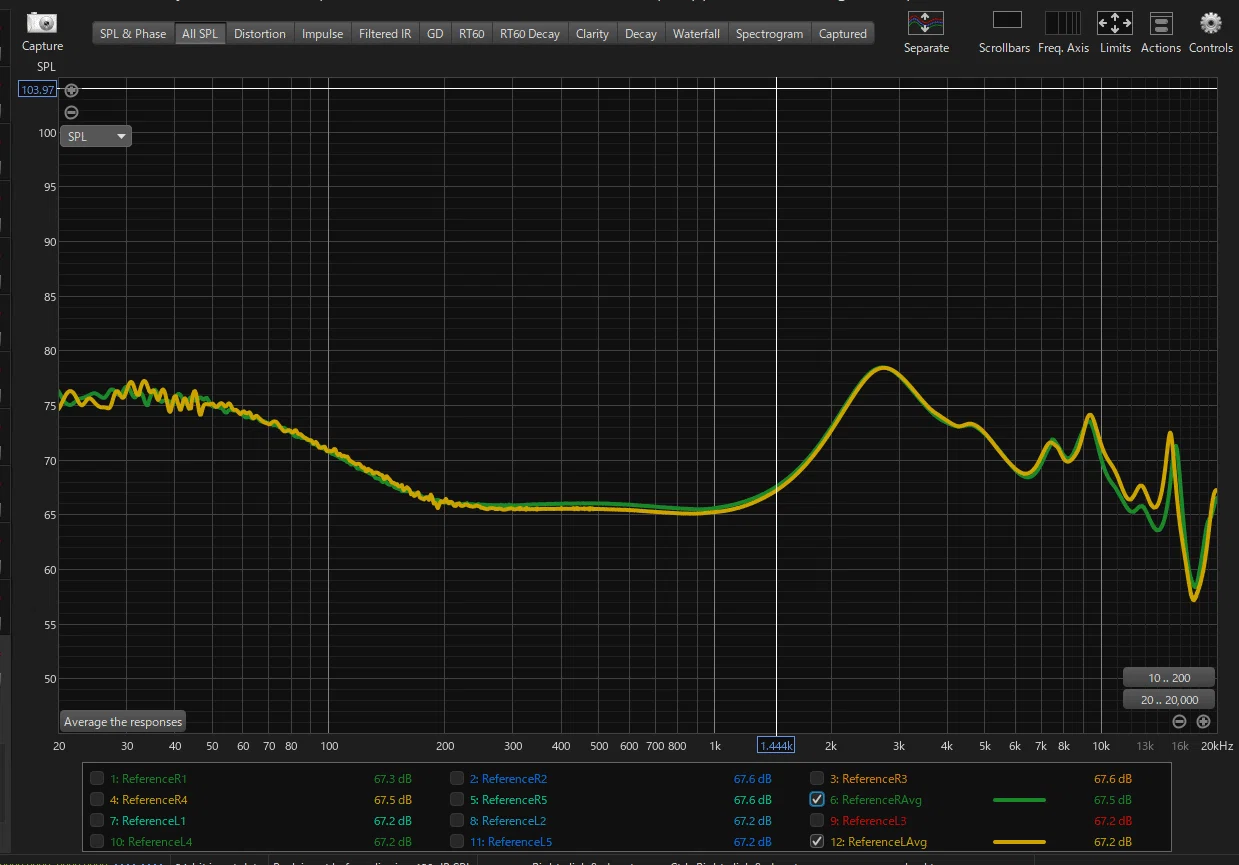Switch to the Filtered IR tab

coord(385,33)
